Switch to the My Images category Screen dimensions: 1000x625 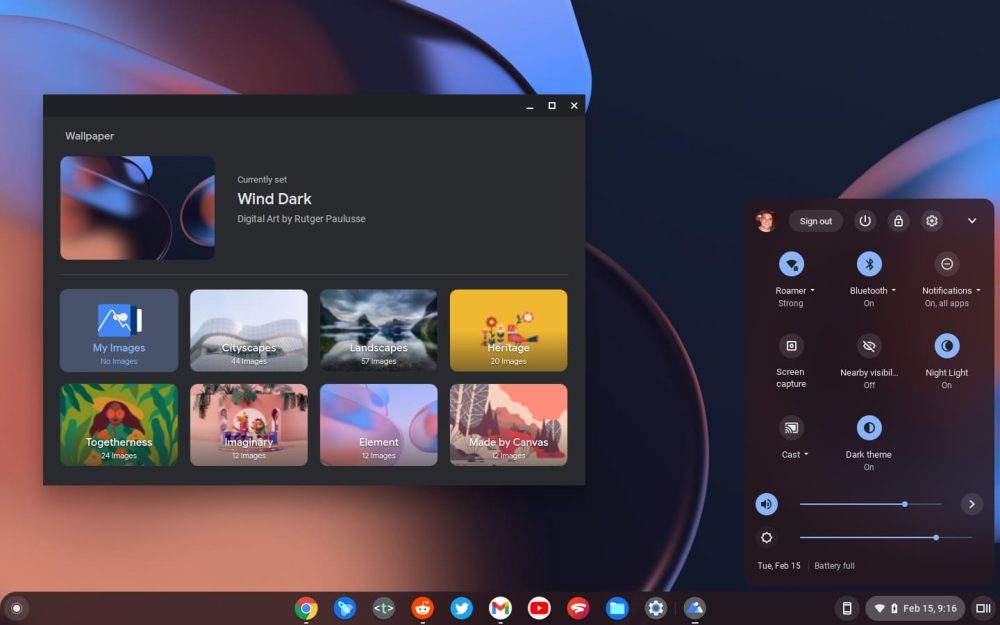119,330
